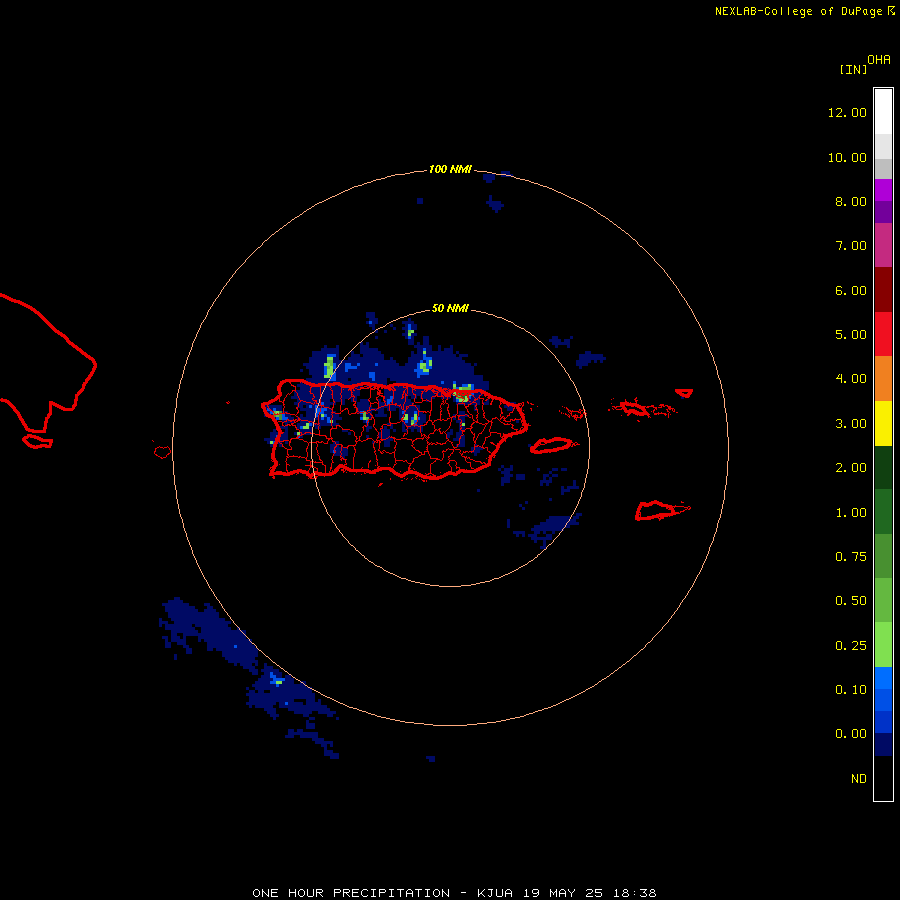Pick the yellow legend swatch at 3.00
The width and height of the screenshot is (900, 900).
coord(883,423)
